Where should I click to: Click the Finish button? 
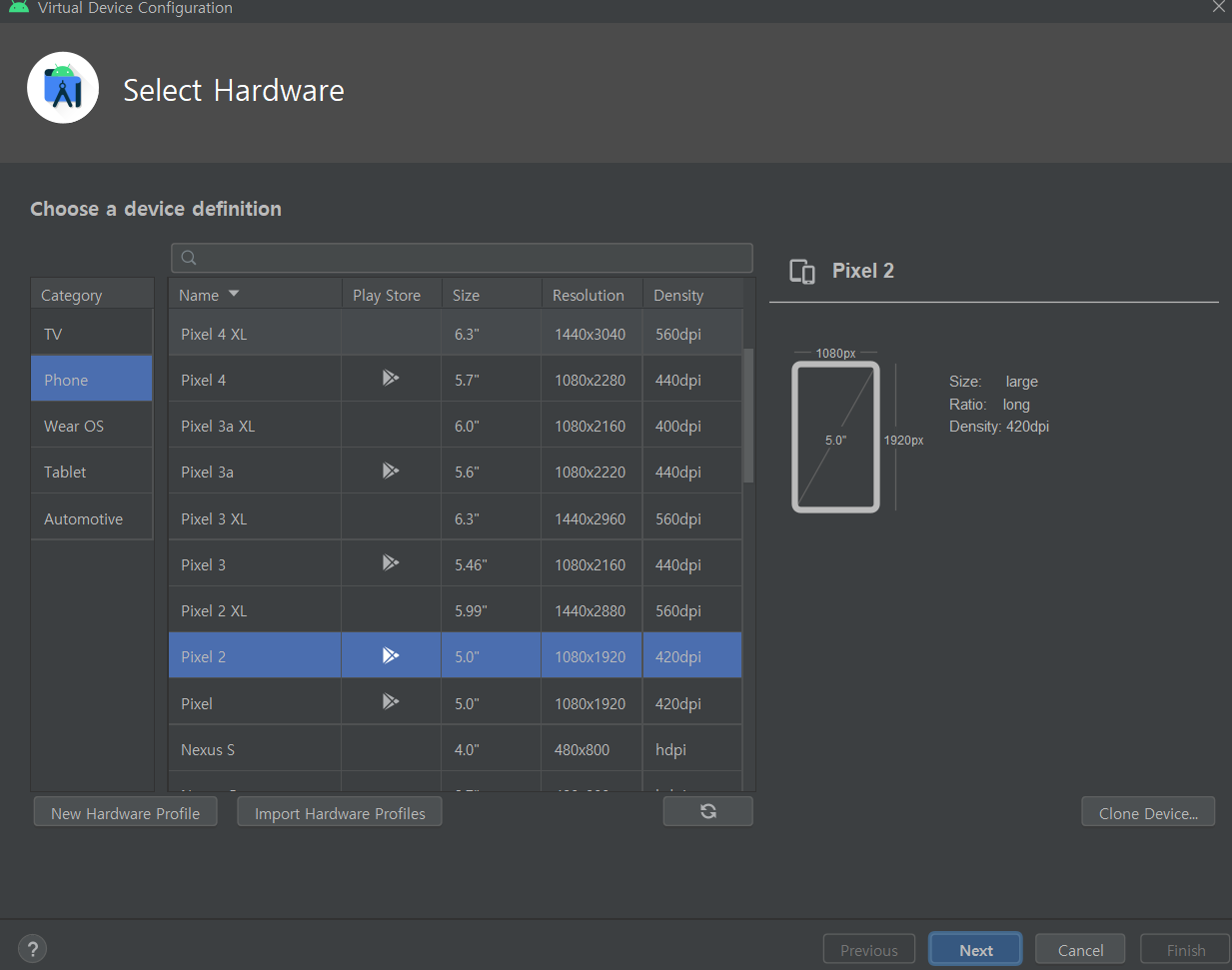pos(1185,950)
